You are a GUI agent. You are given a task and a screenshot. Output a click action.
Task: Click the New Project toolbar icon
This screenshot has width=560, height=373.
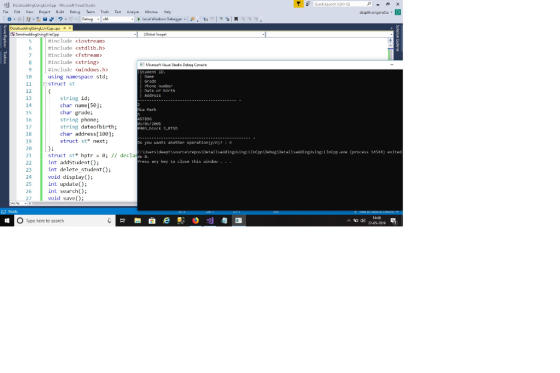click(29, 19)
